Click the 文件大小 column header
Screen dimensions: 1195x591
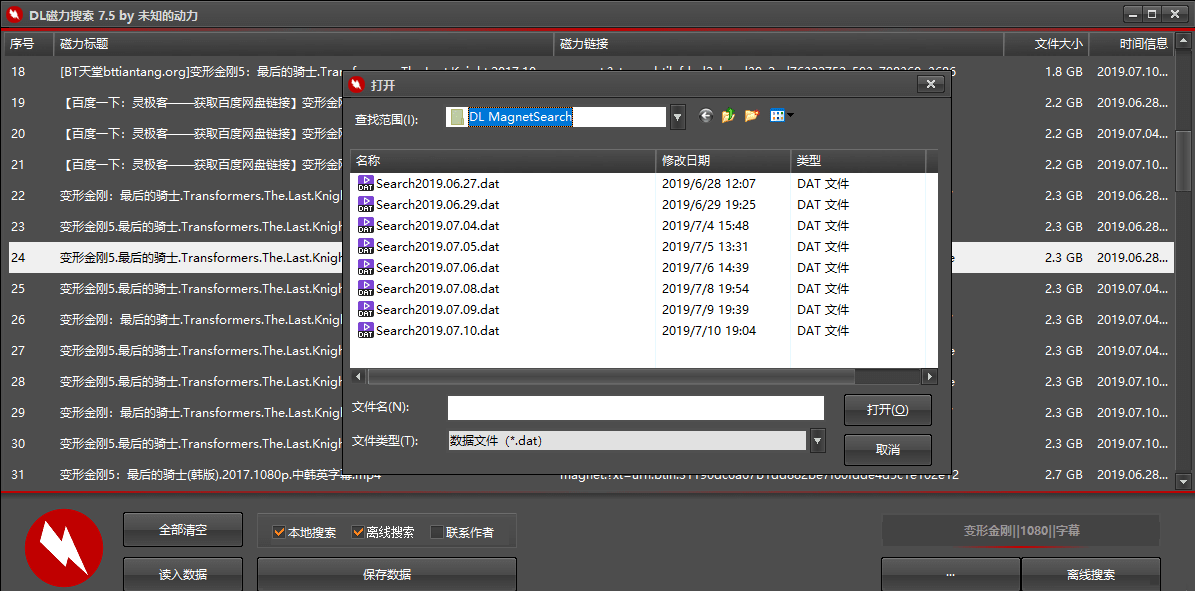(1046, 44)
